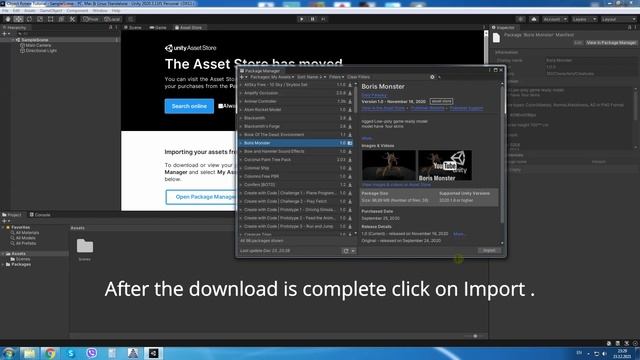This screenshot has height=360, width=640.
Task: Click the refresh packages icon
Action: coord(346,251)
